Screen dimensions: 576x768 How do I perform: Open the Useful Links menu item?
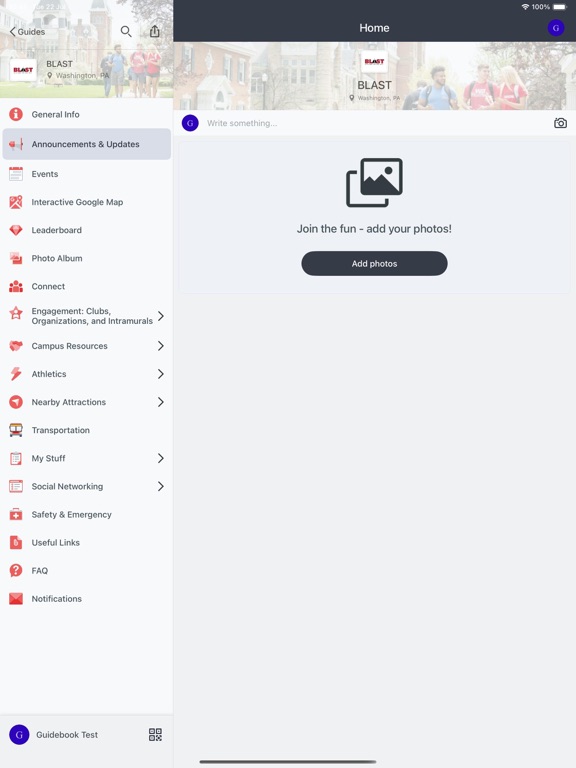pos(86,543)
